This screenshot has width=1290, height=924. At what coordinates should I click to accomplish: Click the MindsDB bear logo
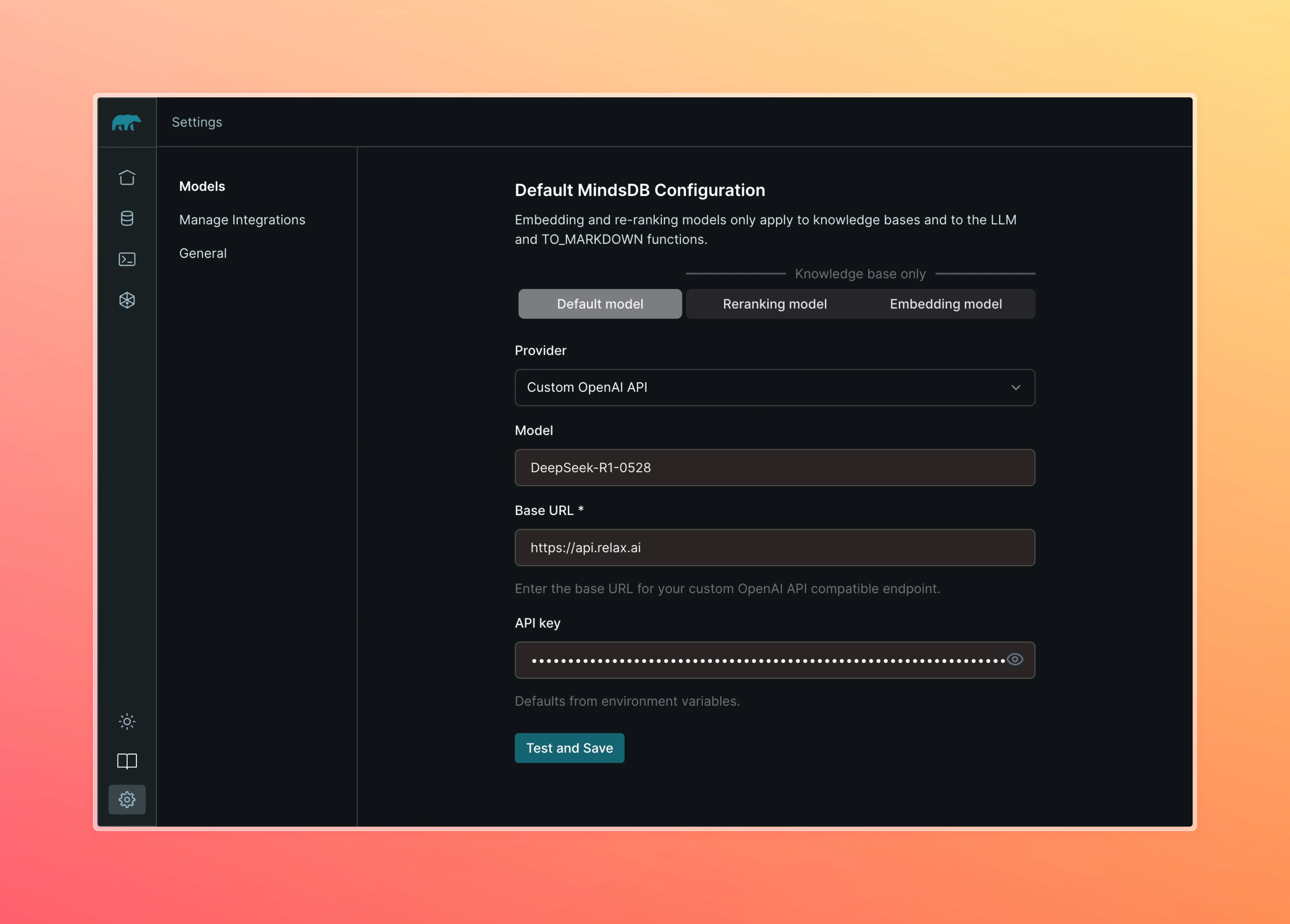tap(126, 122)
